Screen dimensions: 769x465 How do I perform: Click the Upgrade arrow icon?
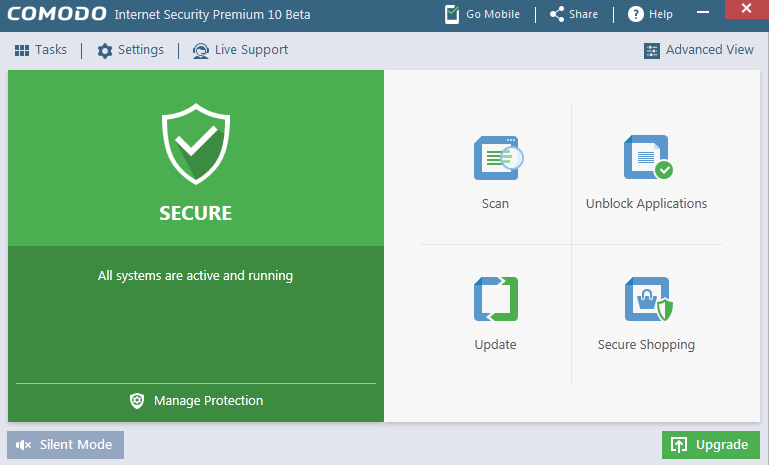pos(679,445)
